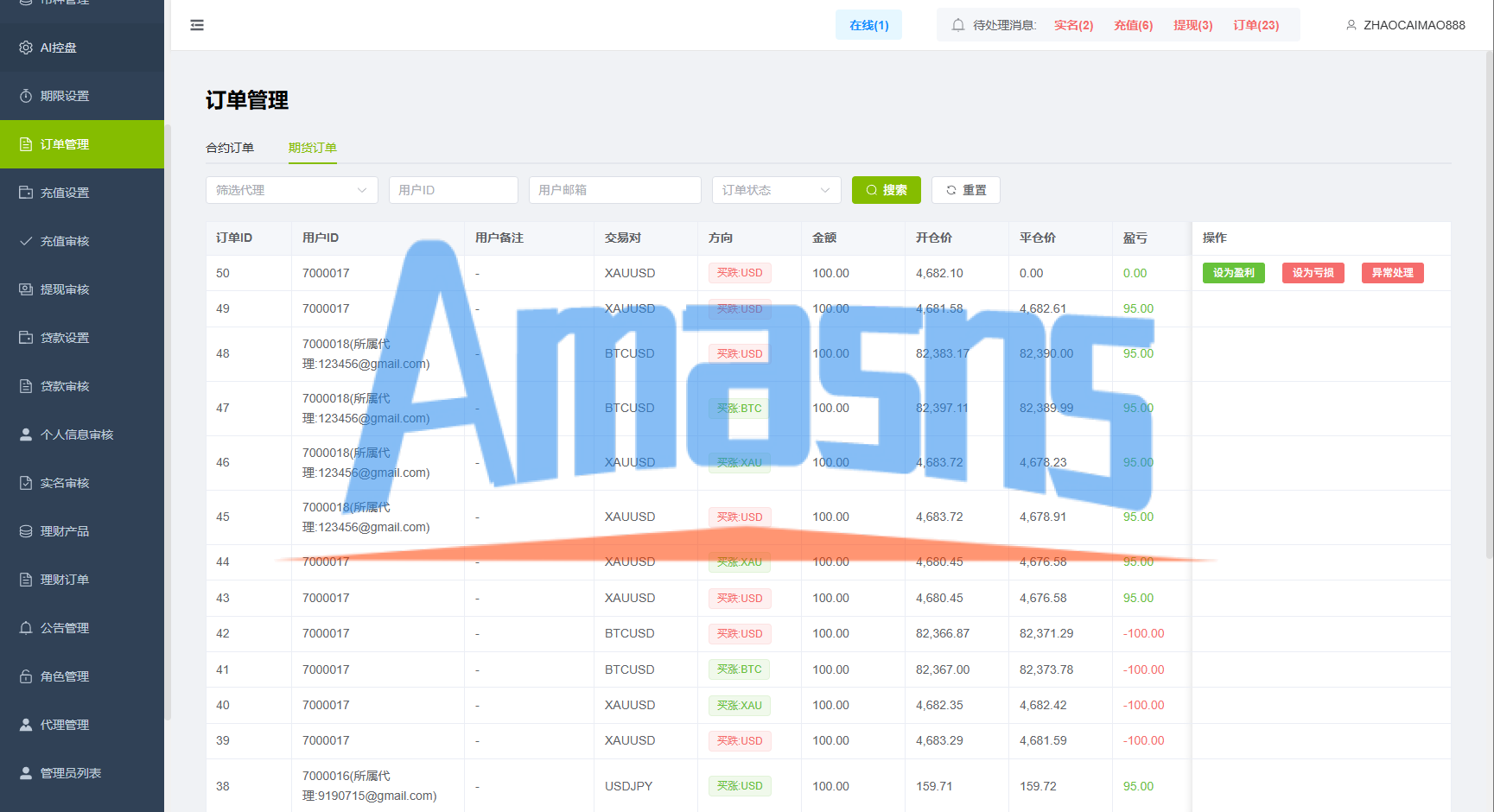Click -100.00 loss value in order 42
The width and height of the screenshot is (1494, 812).
point(1143,633)
